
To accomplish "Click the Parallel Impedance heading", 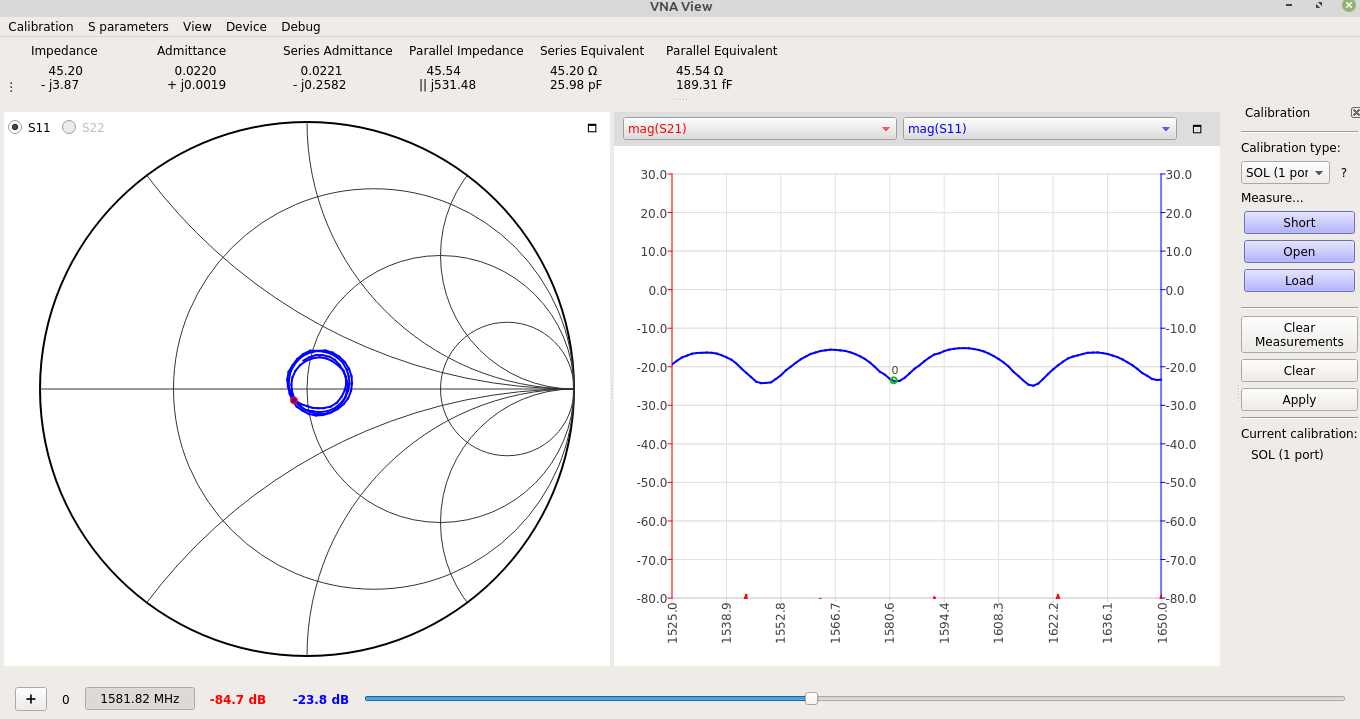I will [x=466, y=51].
